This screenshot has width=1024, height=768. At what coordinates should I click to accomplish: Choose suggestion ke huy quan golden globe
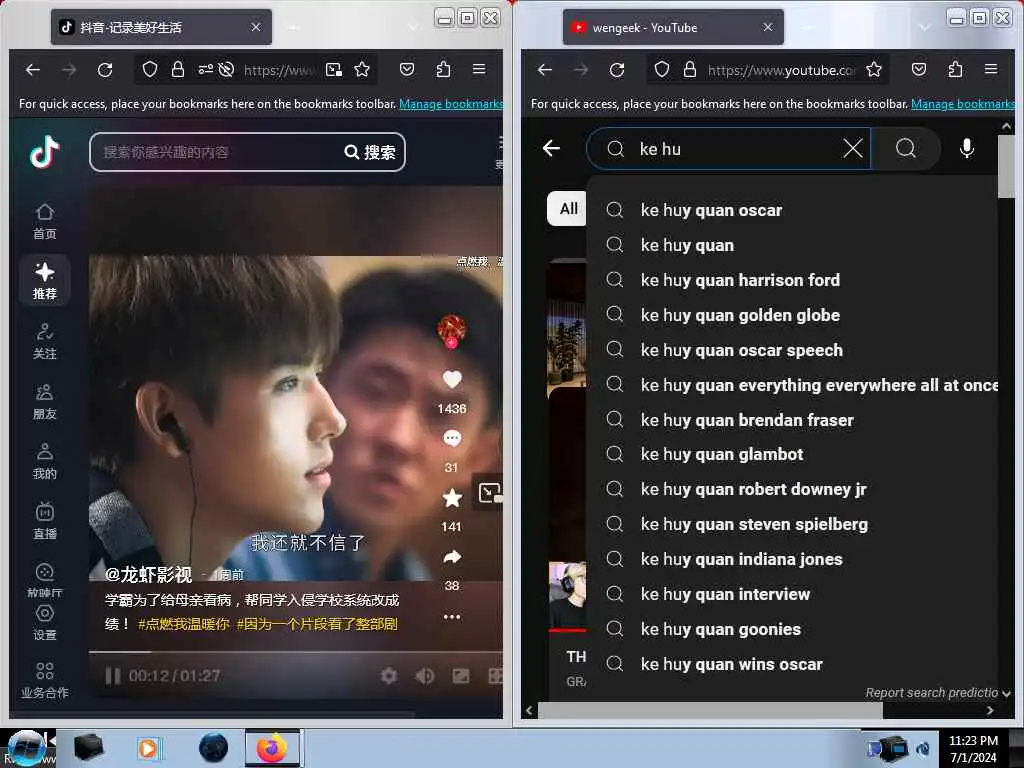pyautogui.click(x=792, y=315)
